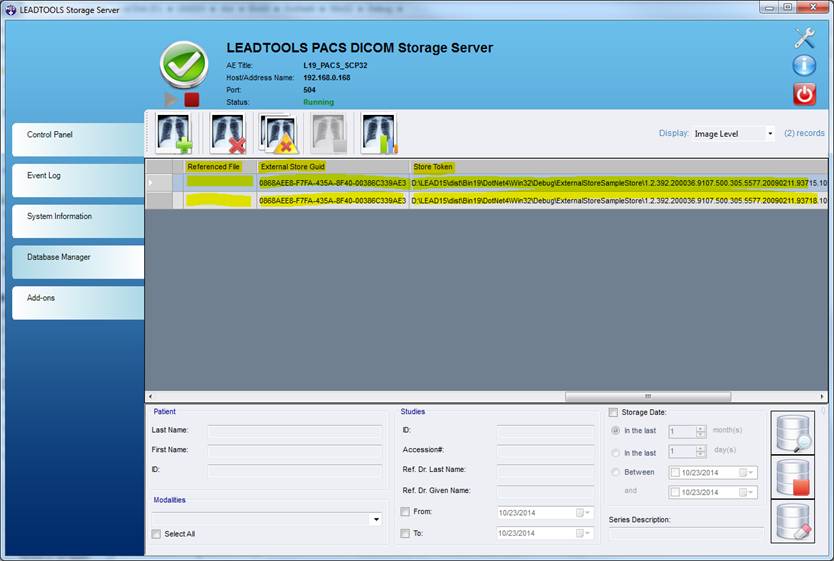
Task: Click the Studies ID input field
Action: [x=545, y=430]
